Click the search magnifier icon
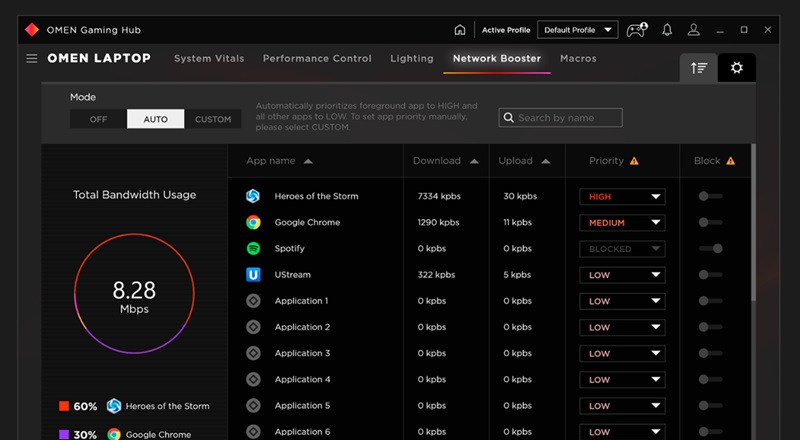Screen dimensions: 800x440 509,117
